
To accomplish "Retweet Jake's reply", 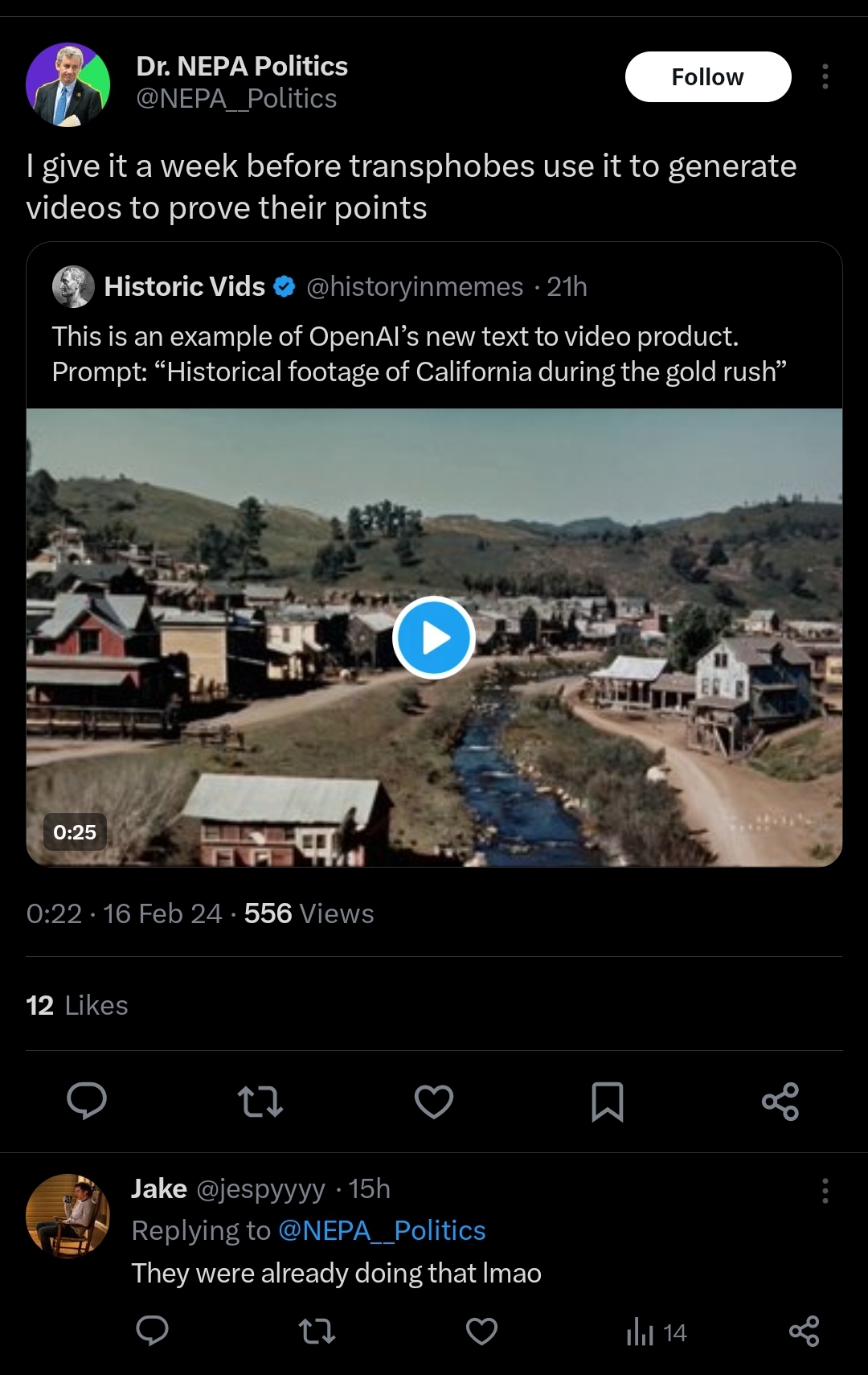I will tap(317, 1332).
